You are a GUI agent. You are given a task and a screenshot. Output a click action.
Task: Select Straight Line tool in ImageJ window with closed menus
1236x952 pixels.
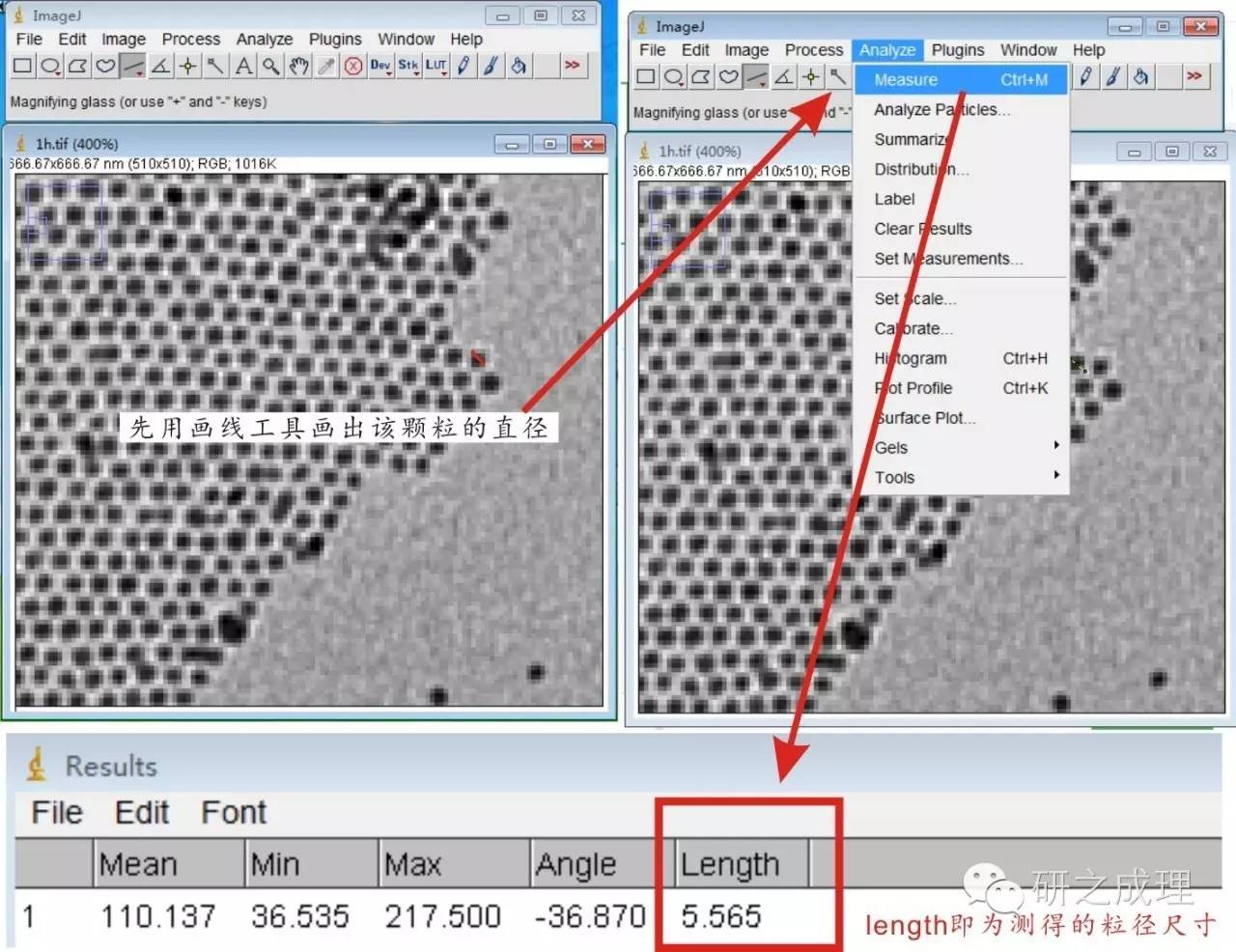tap(133, 66)
